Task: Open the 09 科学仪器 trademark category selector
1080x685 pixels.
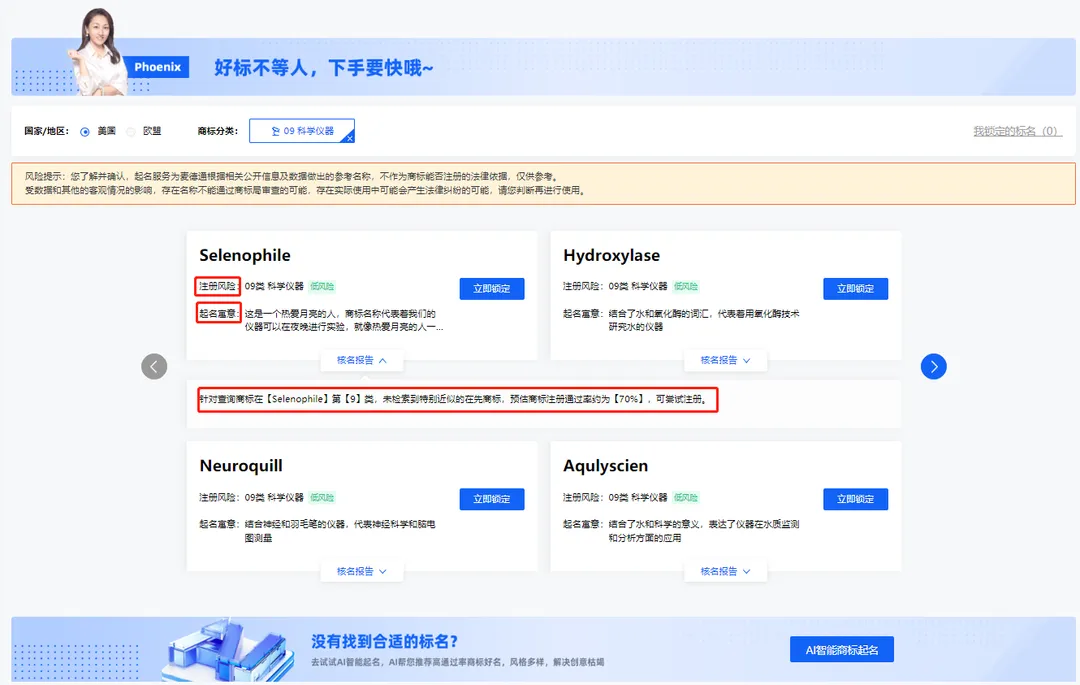Action: (302, 131)
